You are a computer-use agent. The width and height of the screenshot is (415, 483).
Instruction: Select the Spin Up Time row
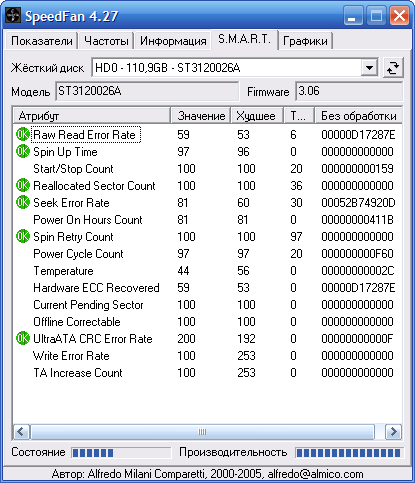coord(207,152)
